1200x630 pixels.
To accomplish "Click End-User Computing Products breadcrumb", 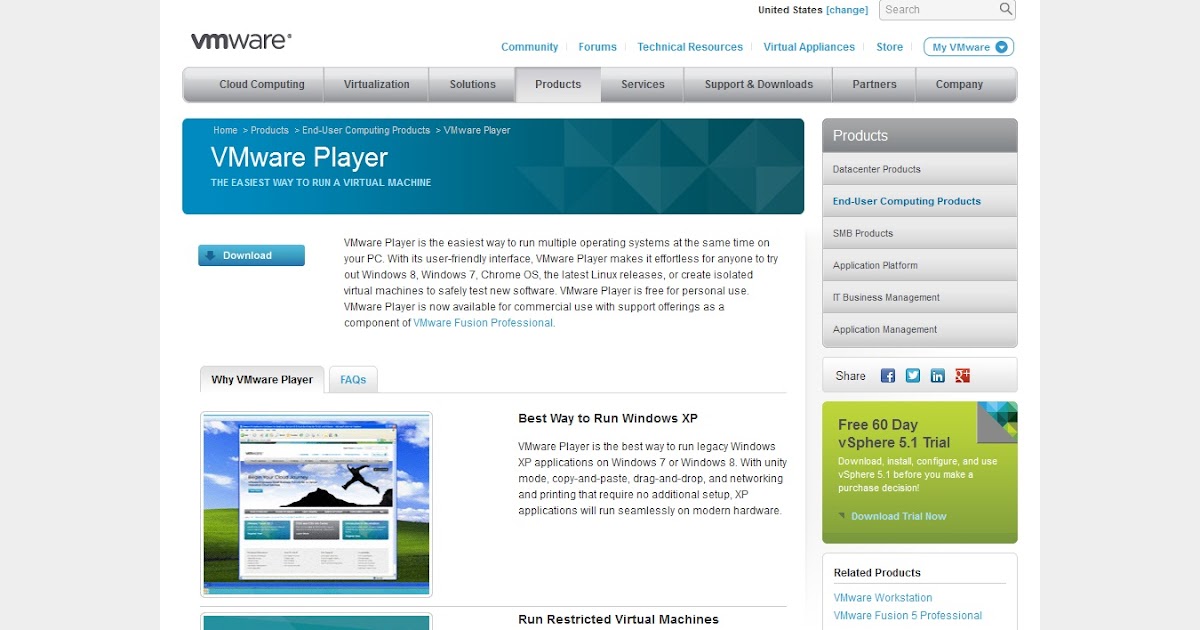I will 366,131.
